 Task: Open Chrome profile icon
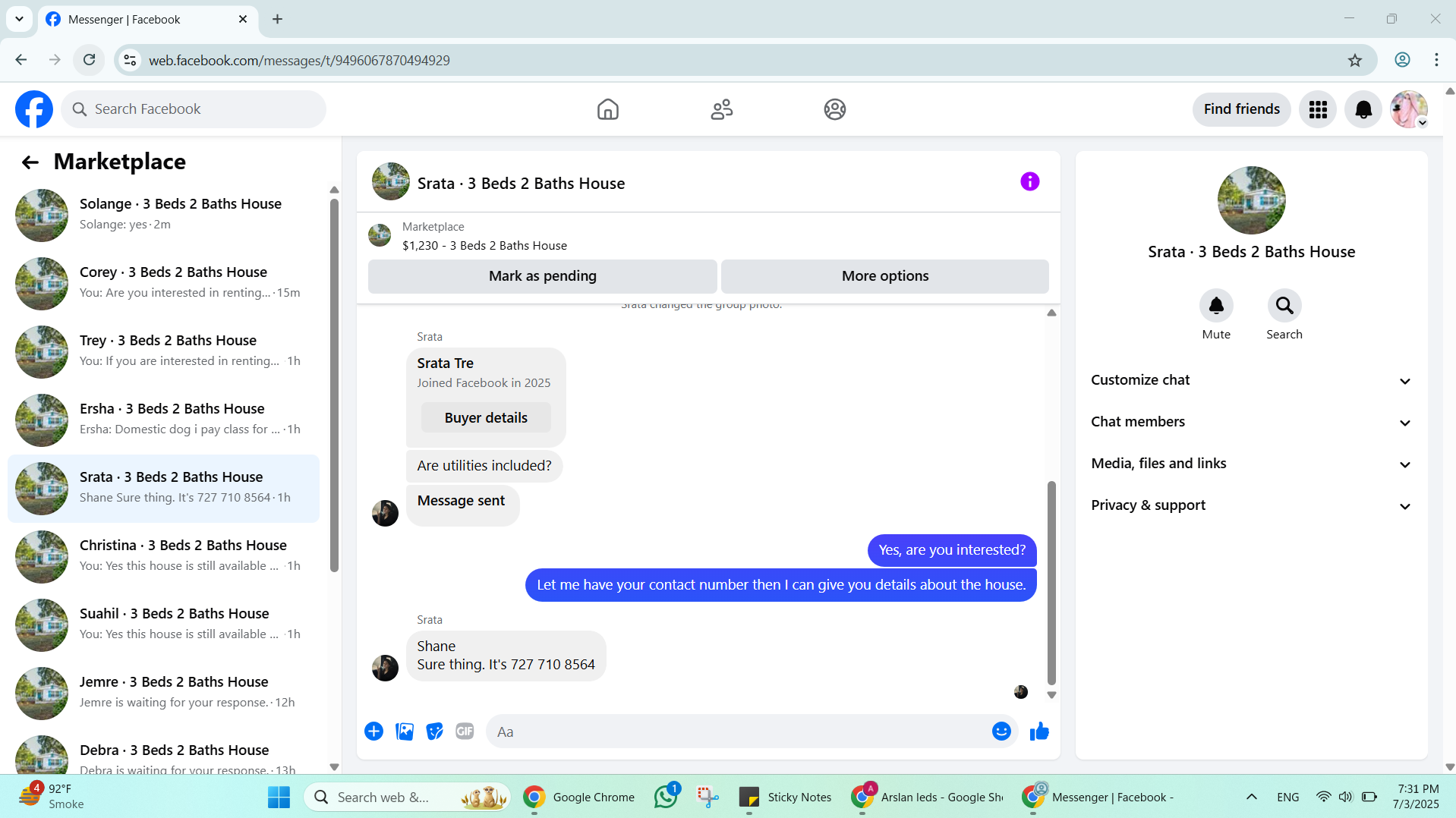(x=1402, y=60)
